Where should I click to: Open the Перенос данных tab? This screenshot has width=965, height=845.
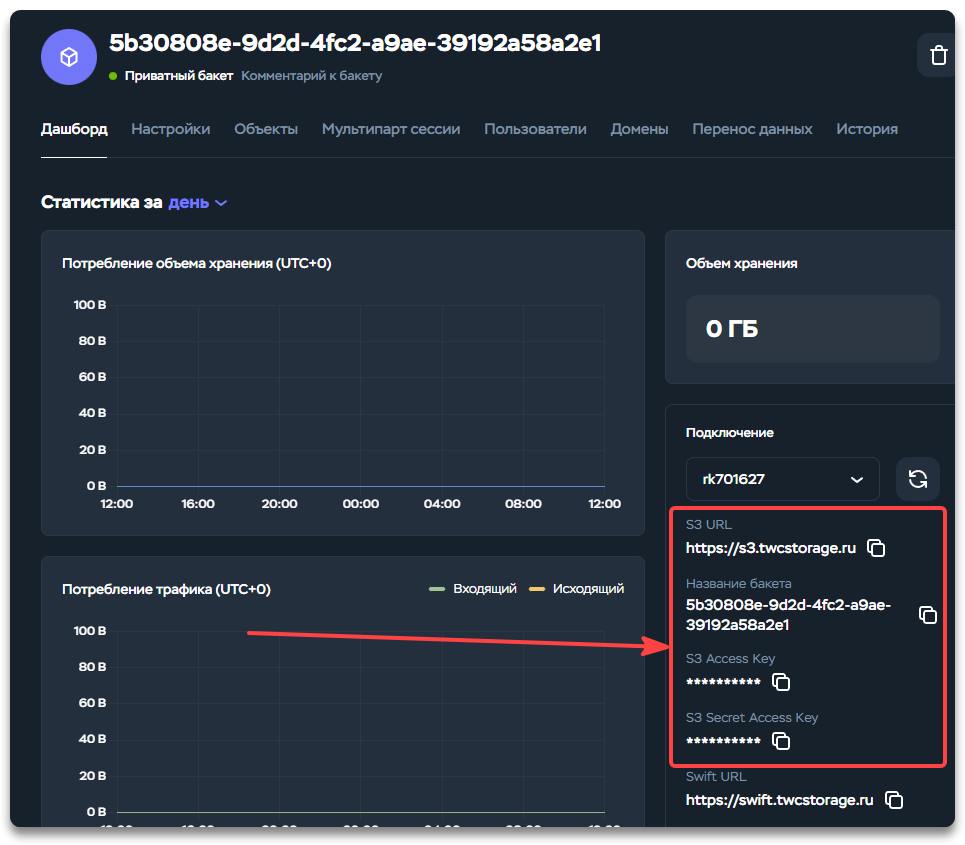(752, 129)
